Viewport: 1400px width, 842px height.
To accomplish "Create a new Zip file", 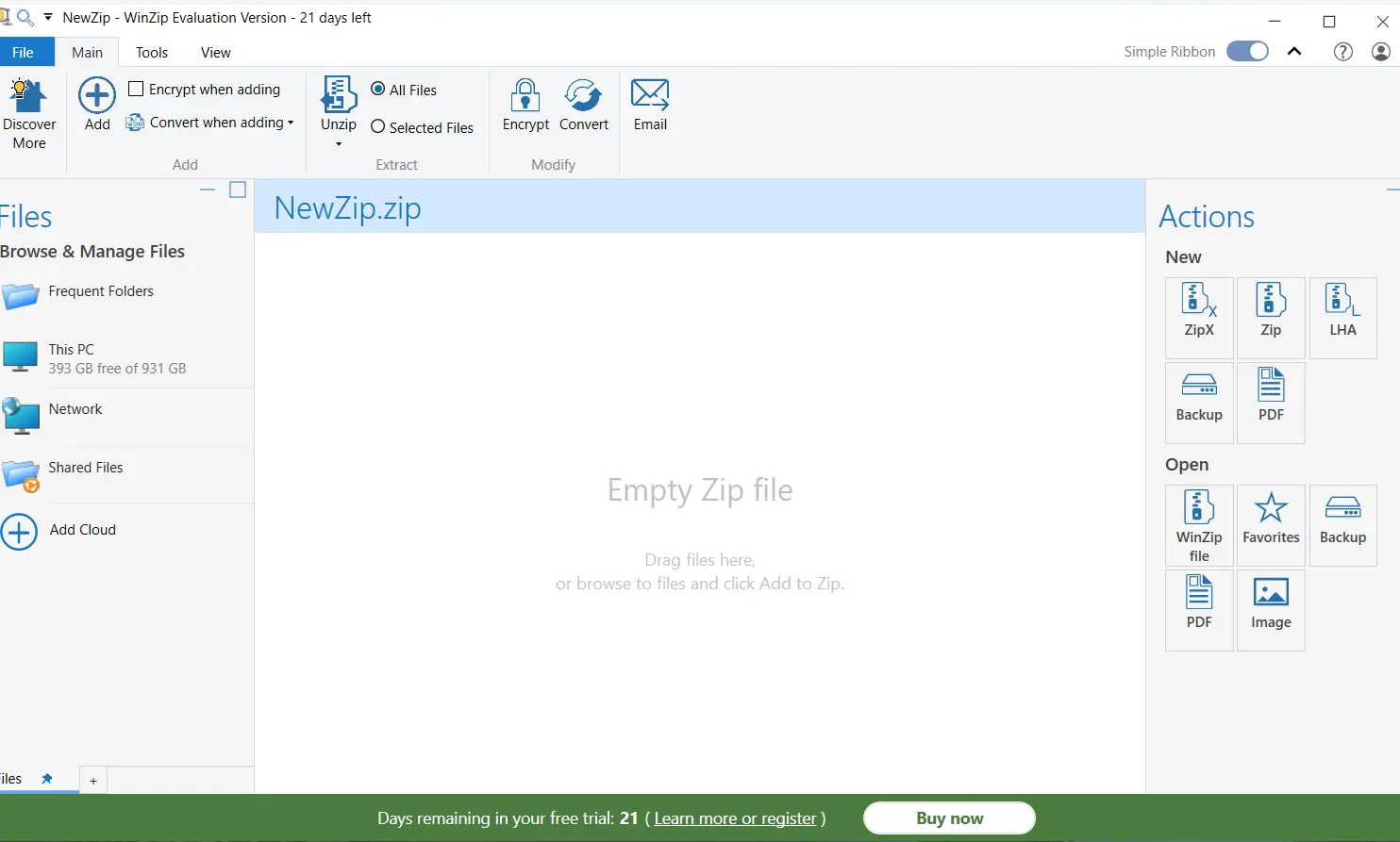I will pos(1271,318).
